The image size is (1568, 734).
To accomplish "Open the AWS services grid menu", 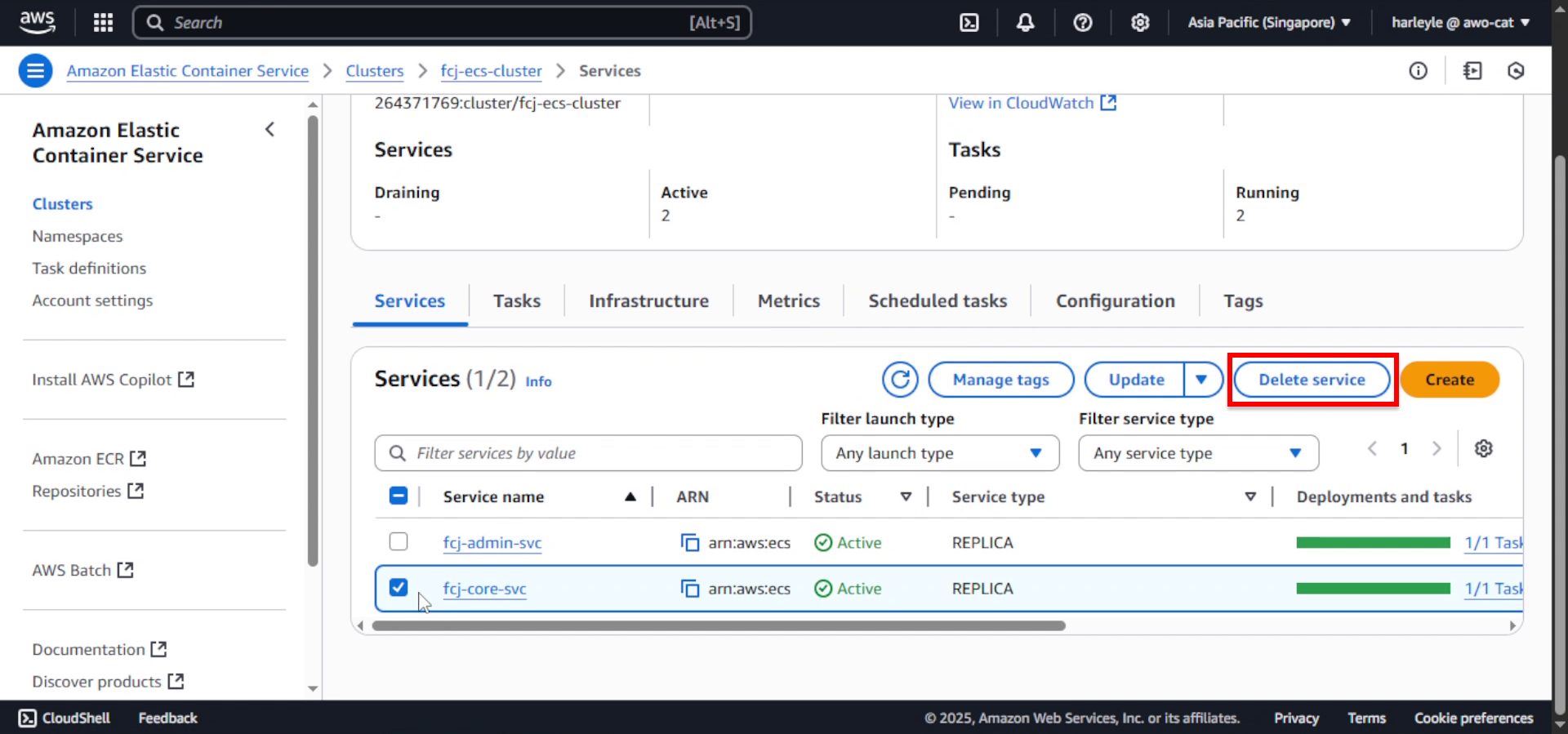I will [x=103, y=22].
